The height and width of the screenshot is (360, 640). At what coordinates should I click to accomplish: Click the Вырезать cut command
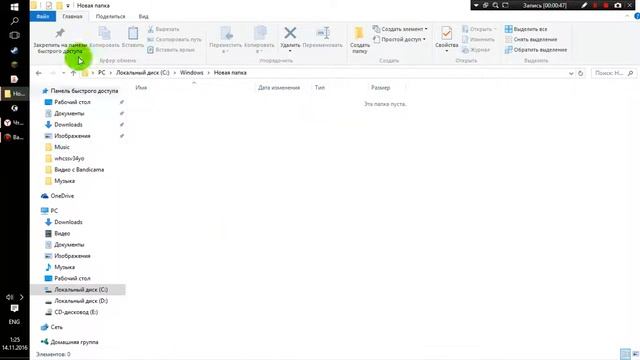click(x=163, y=29)
